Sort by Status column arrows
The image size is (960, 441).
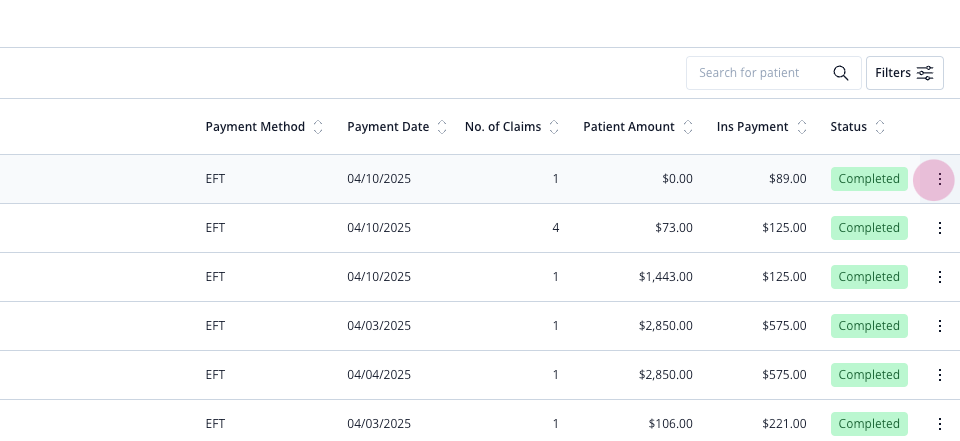[880, 127]
